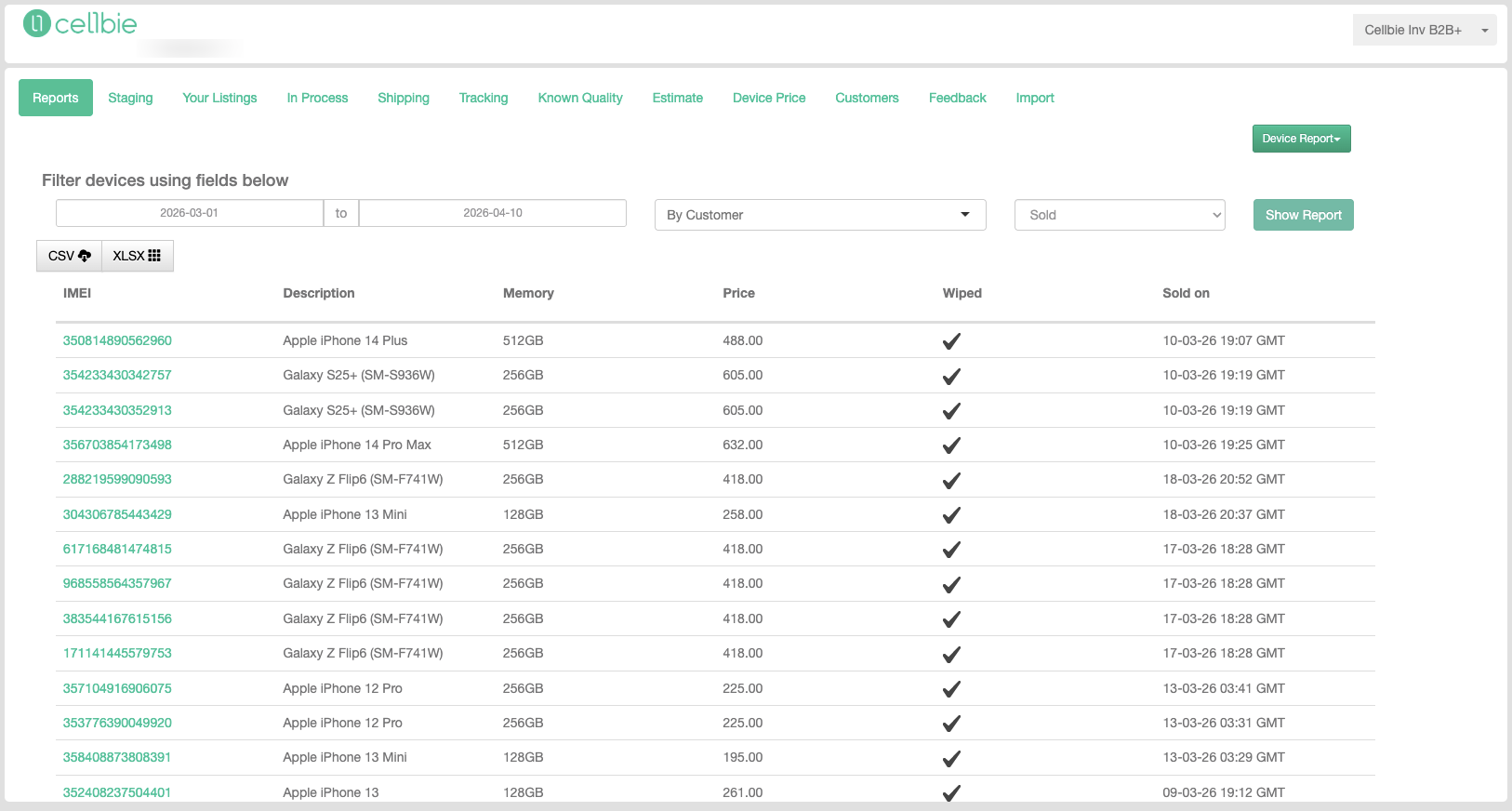The width and height of the screenshot is (1512, 811).
Task: Switch to the Shipping tab
Action: pyautogui.click(x=404, y=98)
